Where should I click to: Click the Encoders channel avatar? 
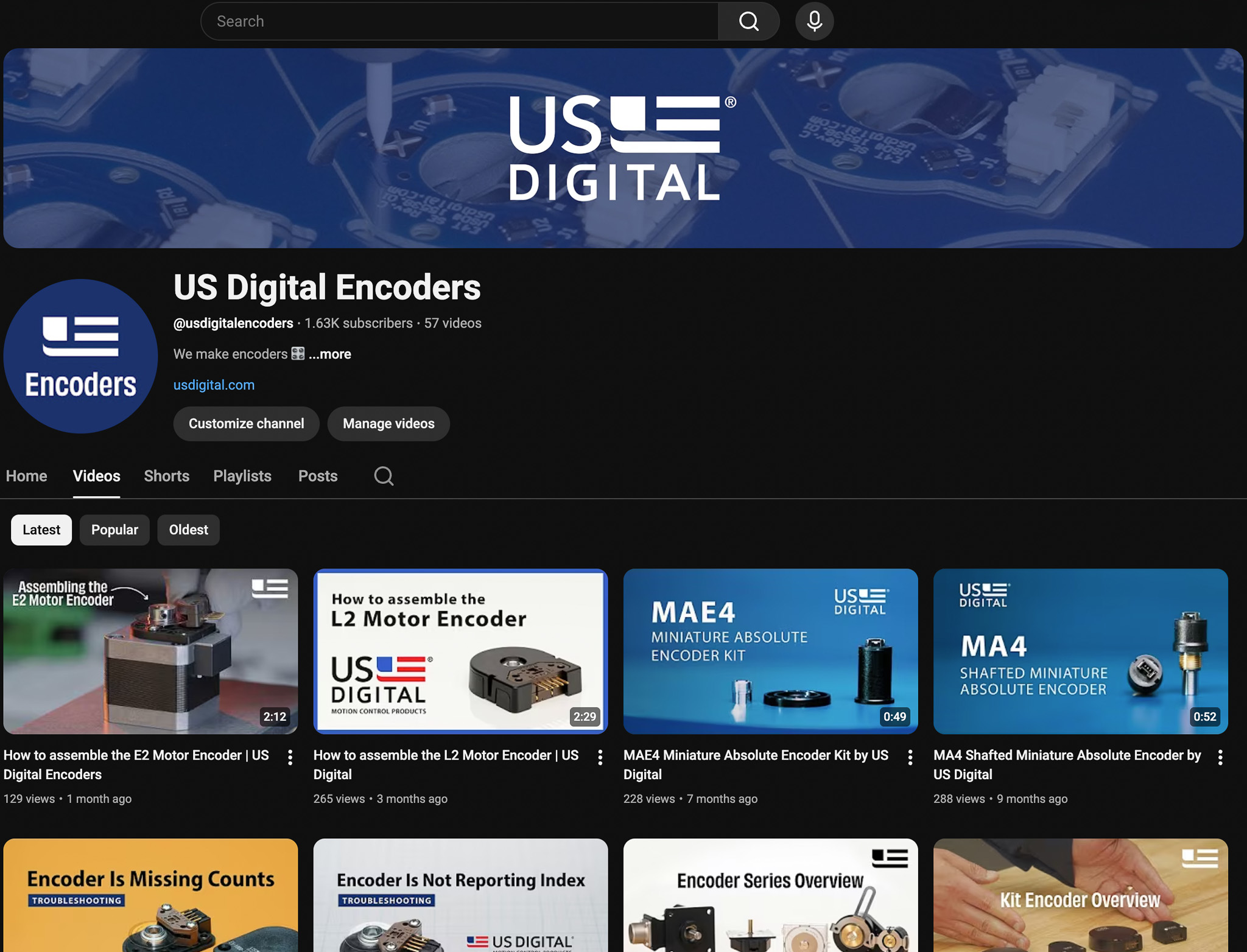click(x=80, y=356)
